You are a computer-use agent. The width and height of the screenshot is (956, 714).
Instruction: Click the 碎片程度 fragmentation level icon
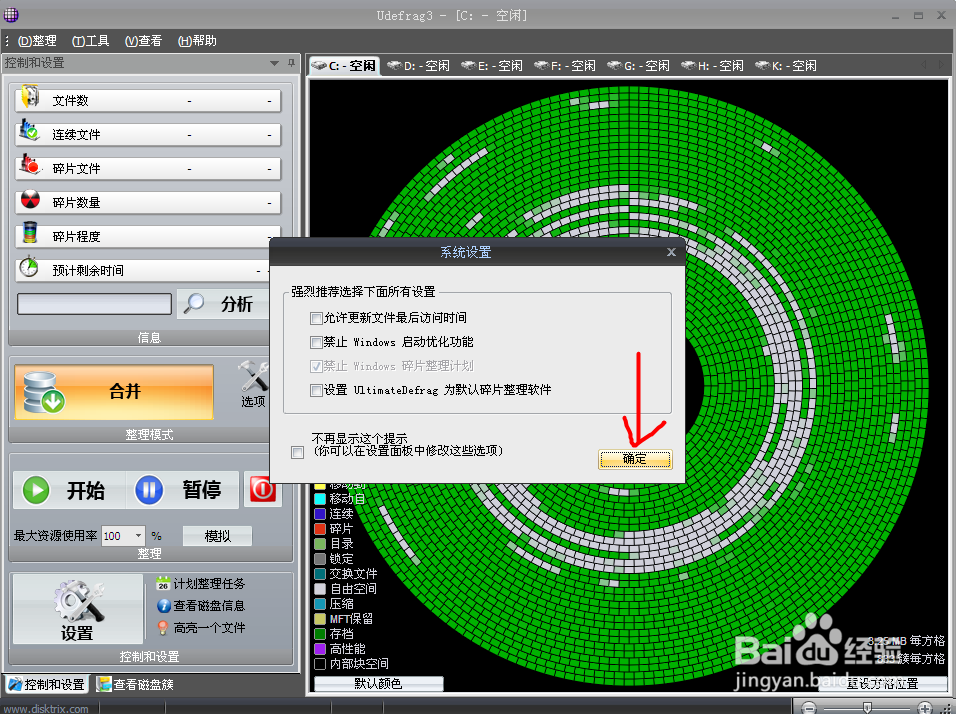(x=30, y=233)
